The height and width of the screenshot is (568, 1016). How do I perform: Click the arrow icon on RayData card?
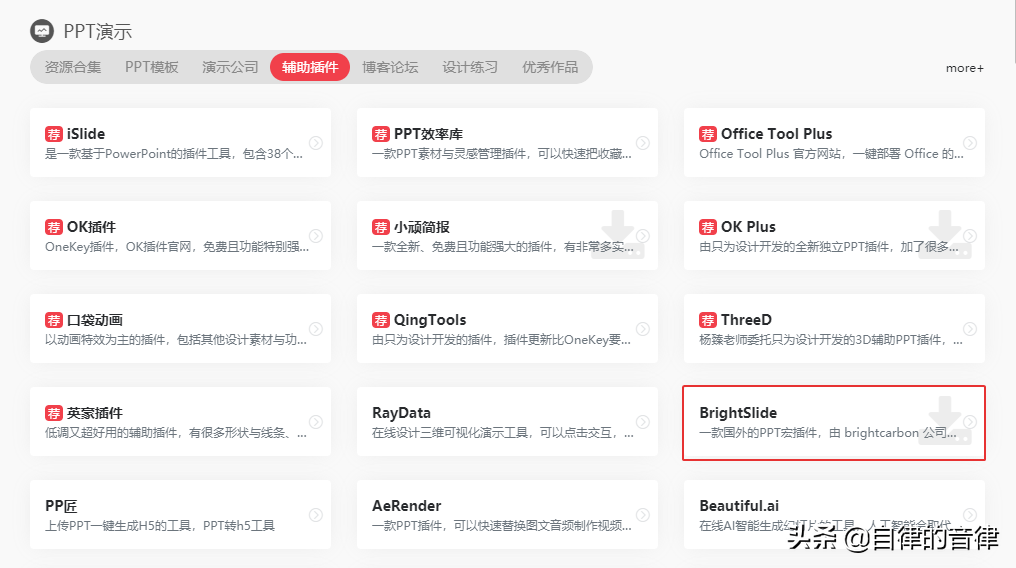643,422
